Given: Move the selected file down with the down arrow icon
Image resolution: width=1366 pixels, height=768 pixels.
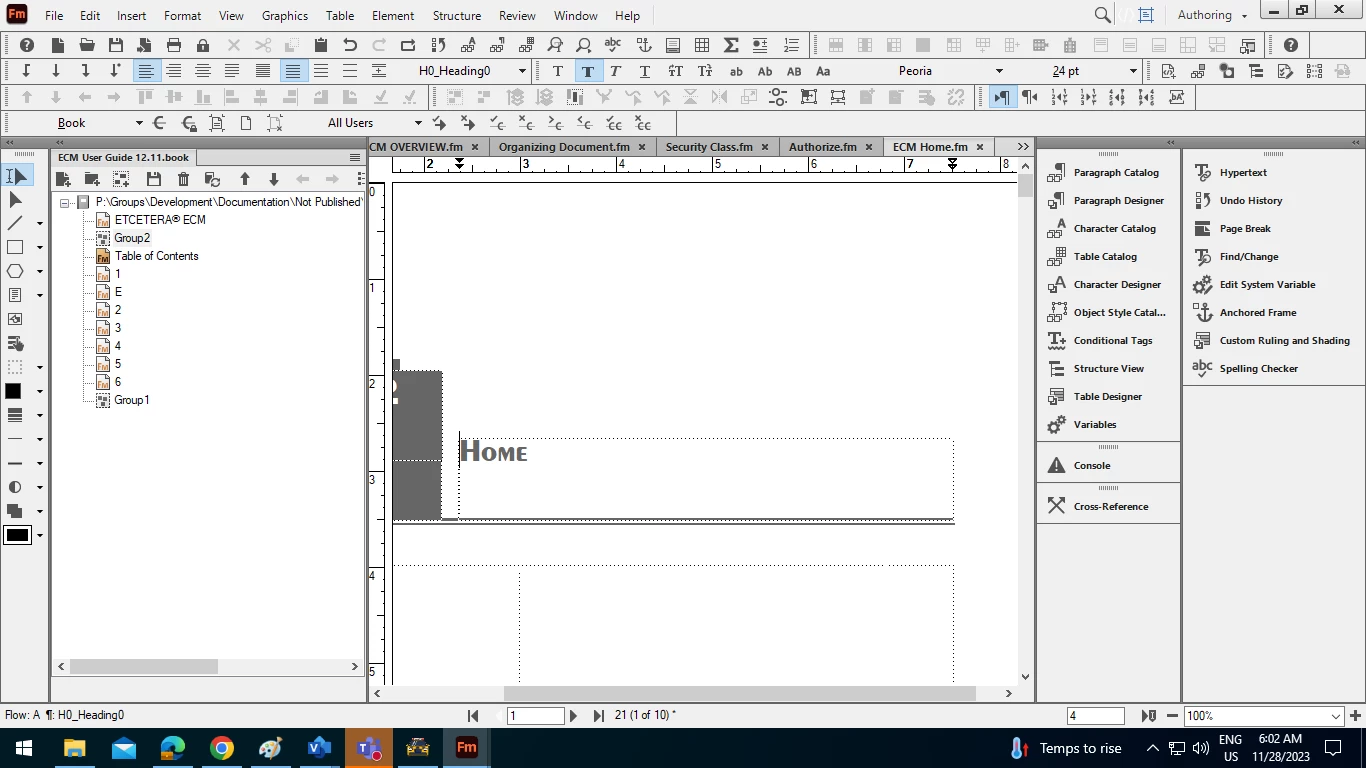Looking at the screenshot, I should [273, 179].
